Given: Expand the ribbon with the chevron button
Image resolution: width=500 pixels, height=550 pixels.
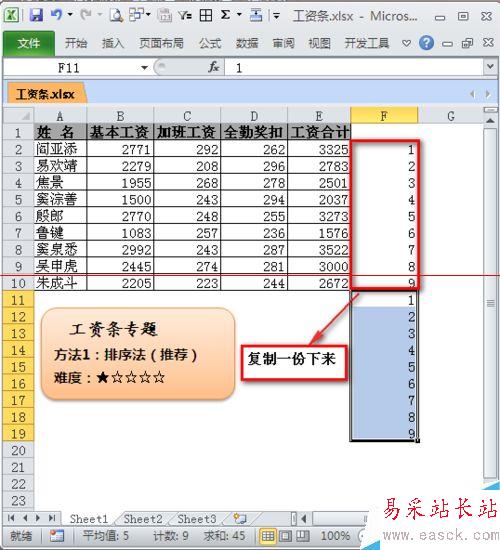Looking at the screenshot, I should point(406,43).
